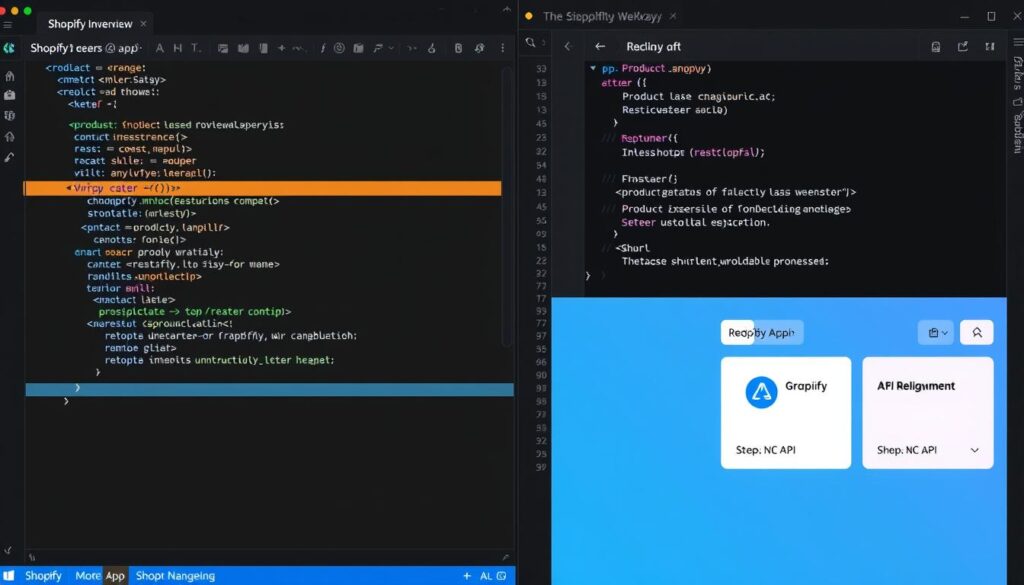
Task: Click the left editor's vertical scrollbar
Action: 507,208
